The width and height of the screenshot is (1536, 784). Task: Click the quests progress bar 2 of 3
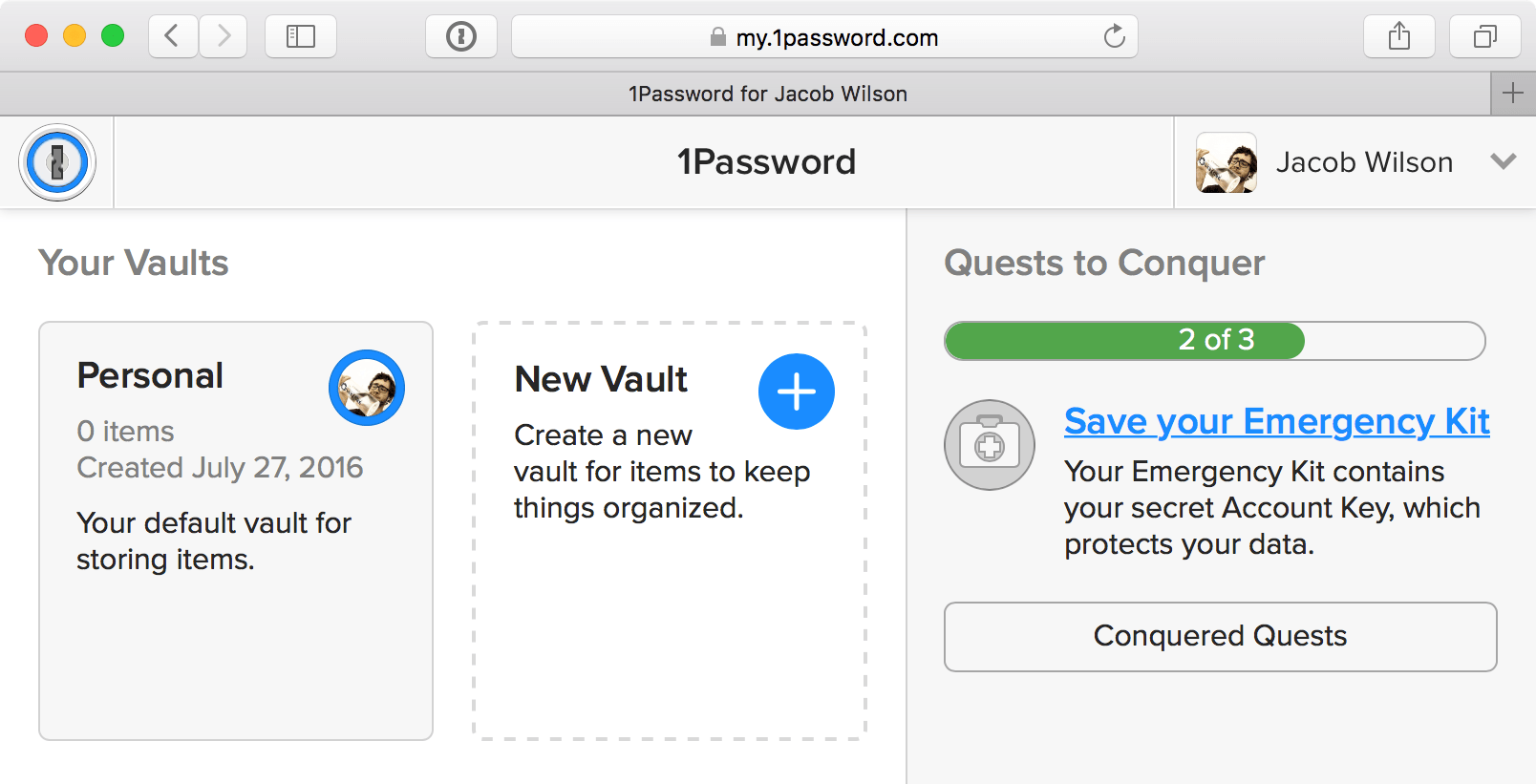point(1214,341)
